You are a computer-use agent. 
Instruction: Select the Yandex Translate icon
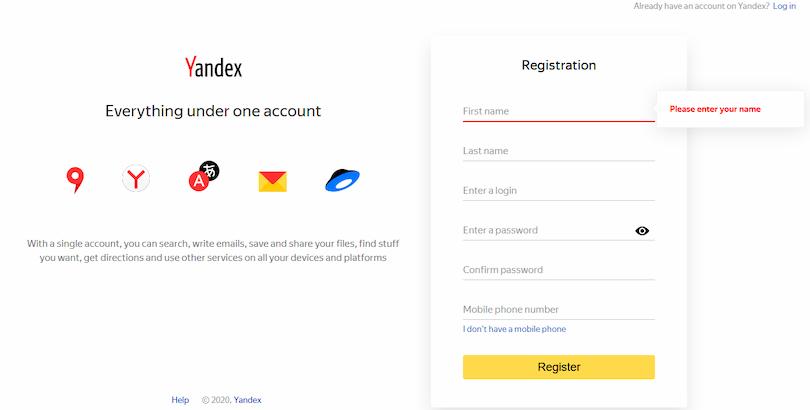[203, 177]
